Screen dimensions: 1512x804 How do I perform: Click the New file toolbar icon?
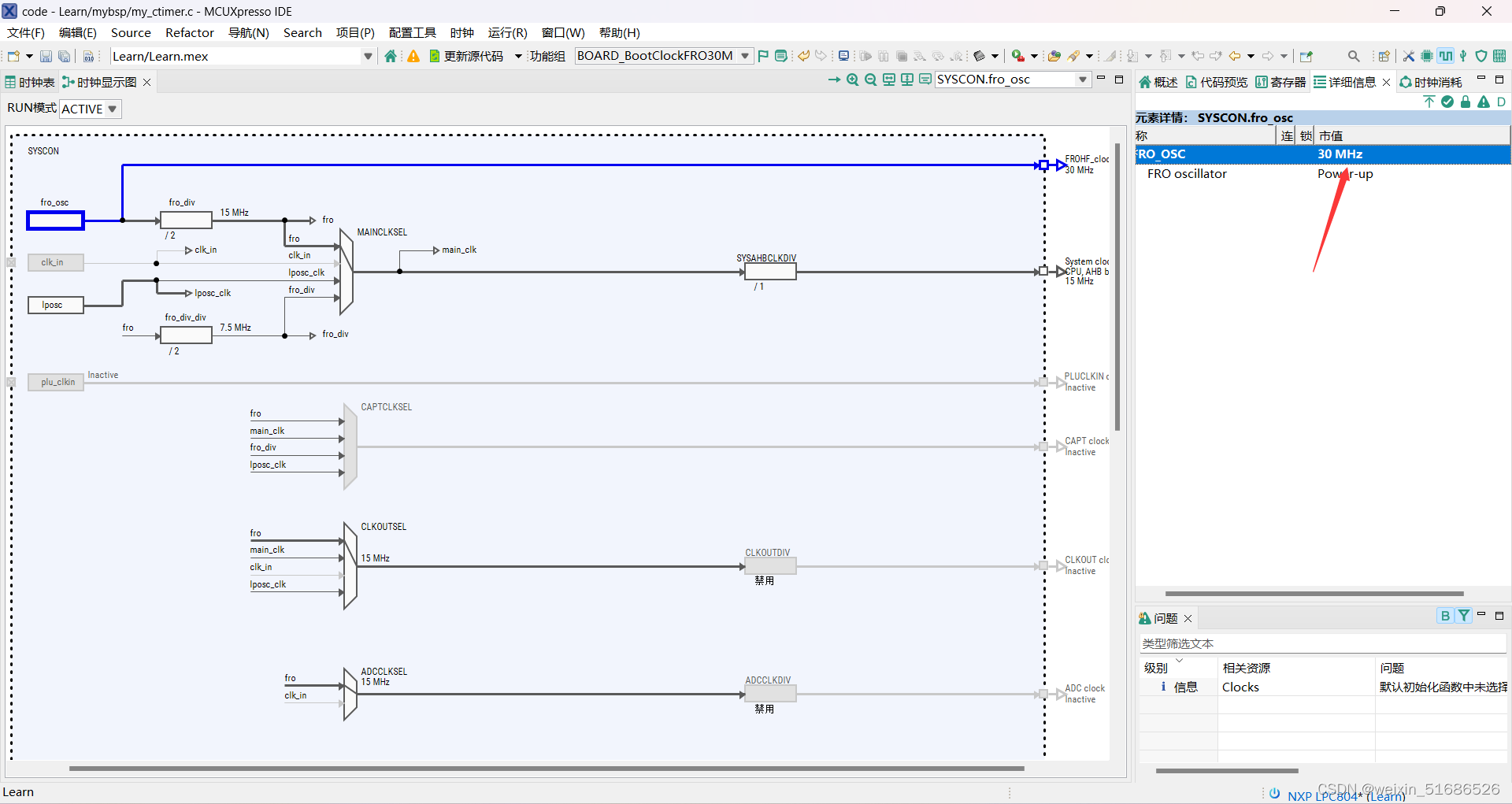13,56
